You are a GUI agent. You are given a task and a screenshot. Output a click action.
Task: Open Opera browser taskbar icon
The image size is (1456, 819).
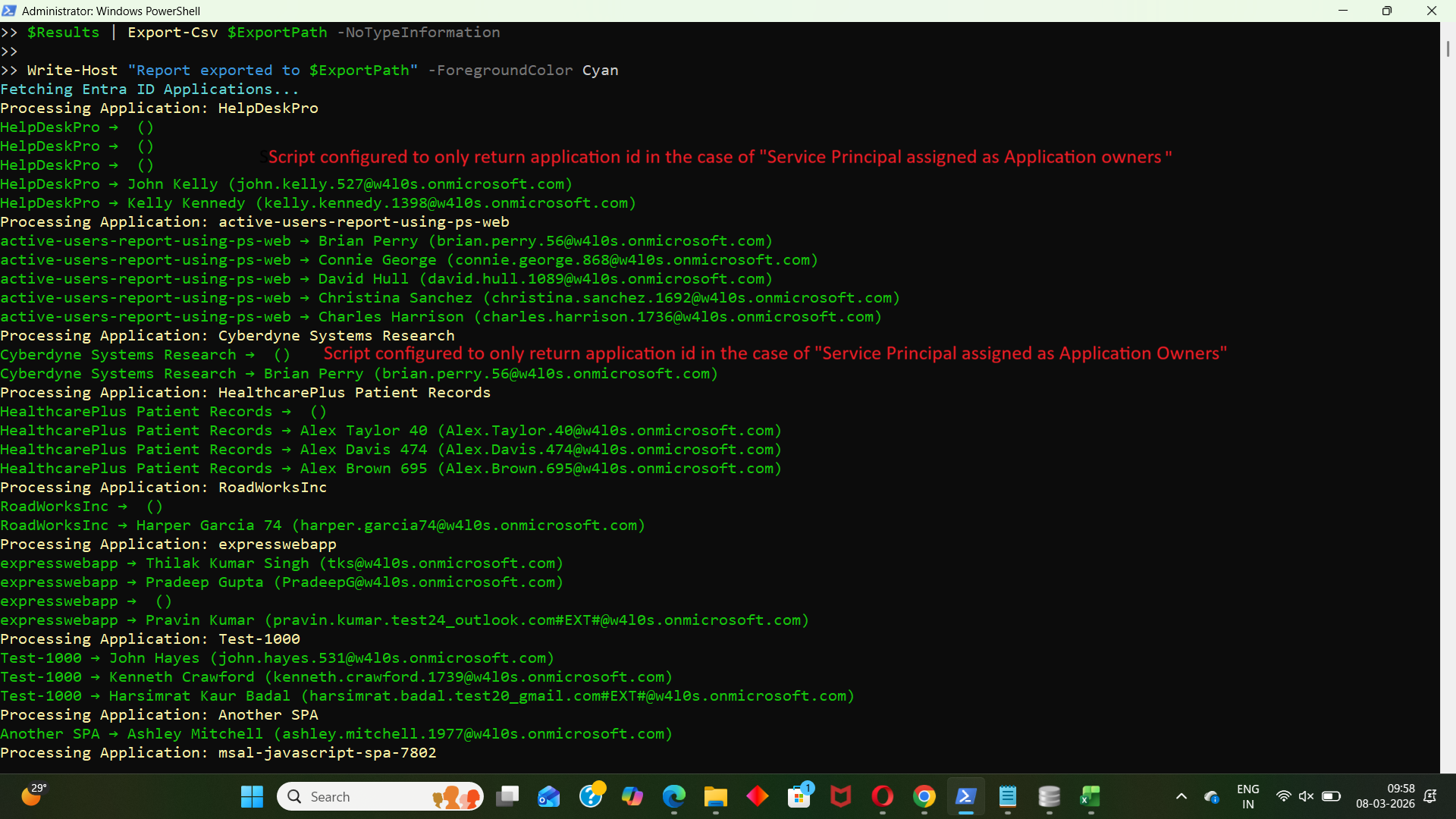pyautogui.click(x=882, y=796)
